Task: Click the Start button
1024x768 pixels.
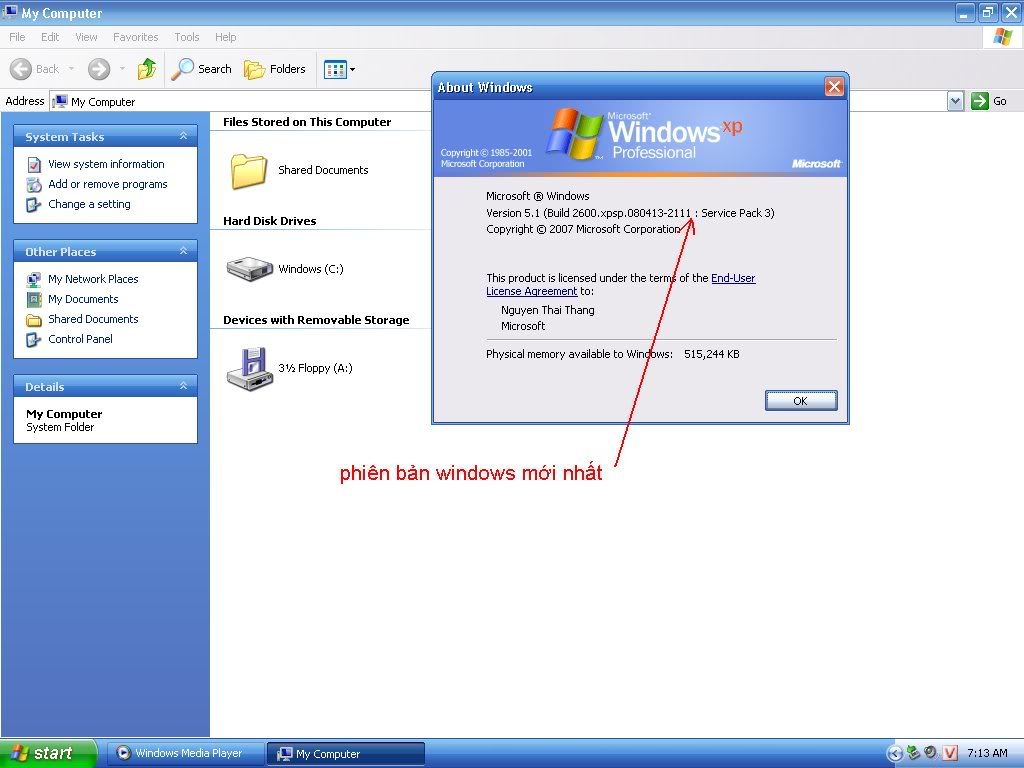Action: pyautogui.click(x=49, y=753)
